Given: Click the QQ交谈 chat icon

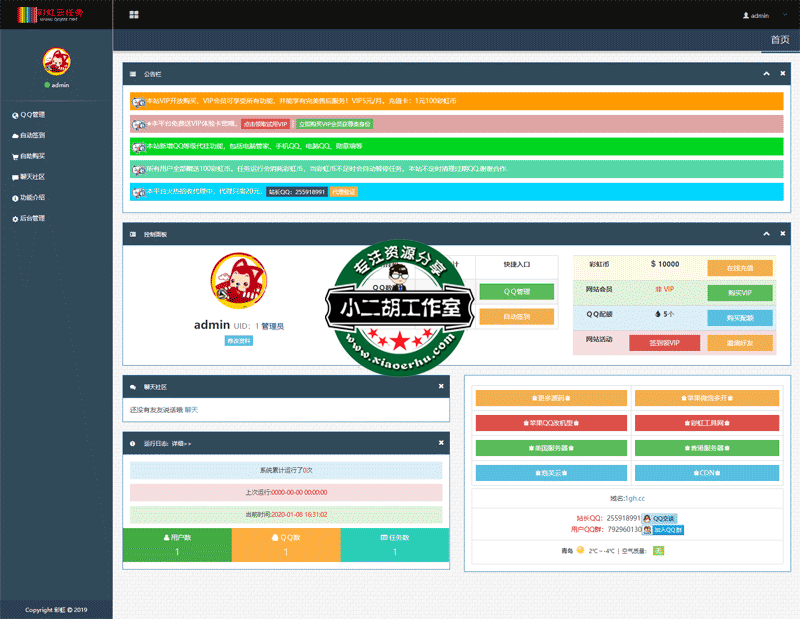Looking at the screenshot, I should point(660,518).
